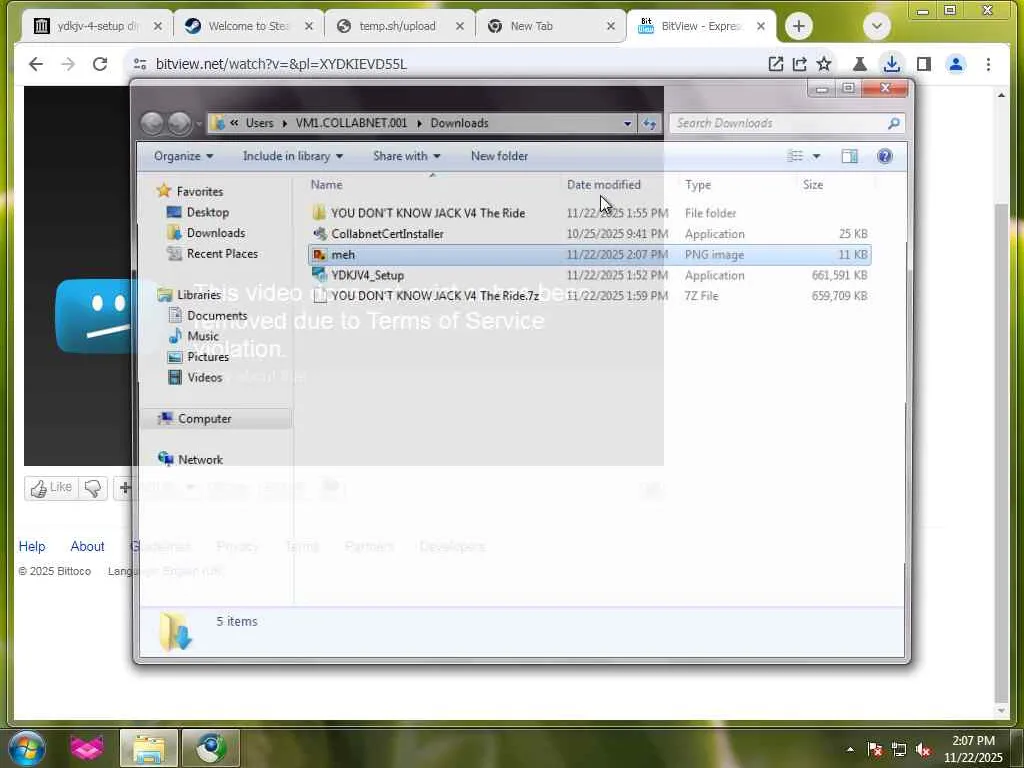Switch to the Welcome to Steam tab

click(248, 26)
